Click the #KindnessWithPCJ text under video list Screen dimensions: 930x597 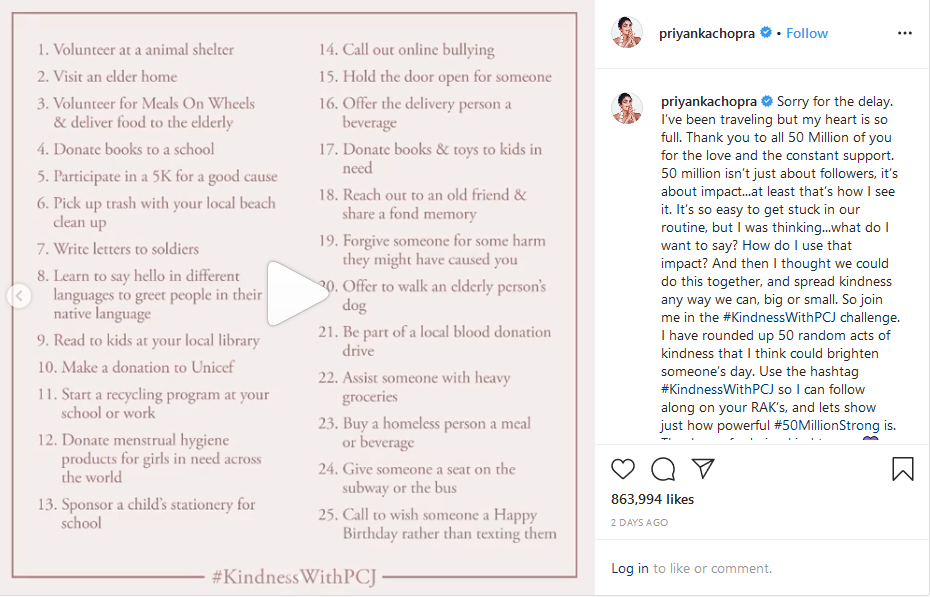tap(295, 577)
